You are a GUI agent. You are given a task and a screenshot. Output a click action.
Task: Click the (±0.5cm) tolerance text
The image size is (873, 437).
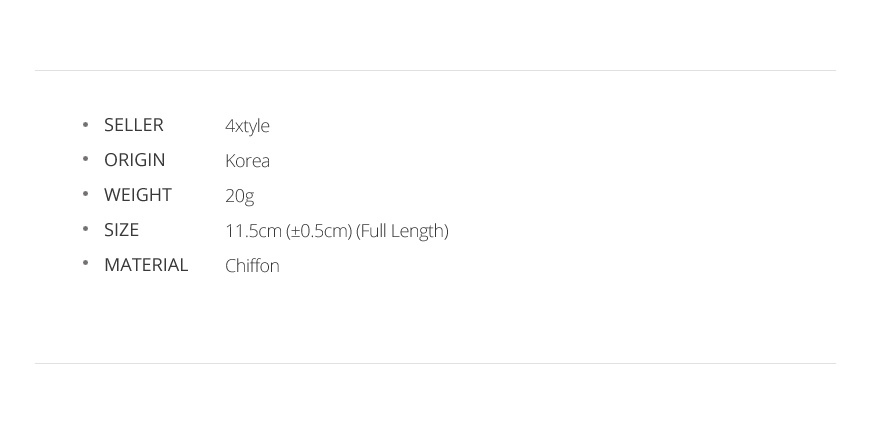[319, 231]
